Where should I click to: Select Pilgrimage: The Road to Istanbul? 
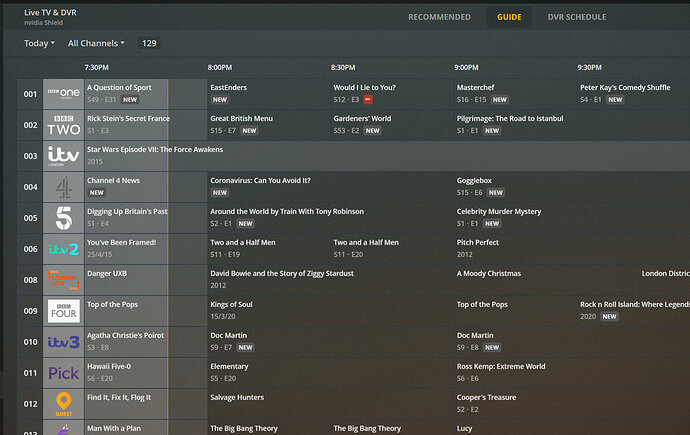point(572,125)
